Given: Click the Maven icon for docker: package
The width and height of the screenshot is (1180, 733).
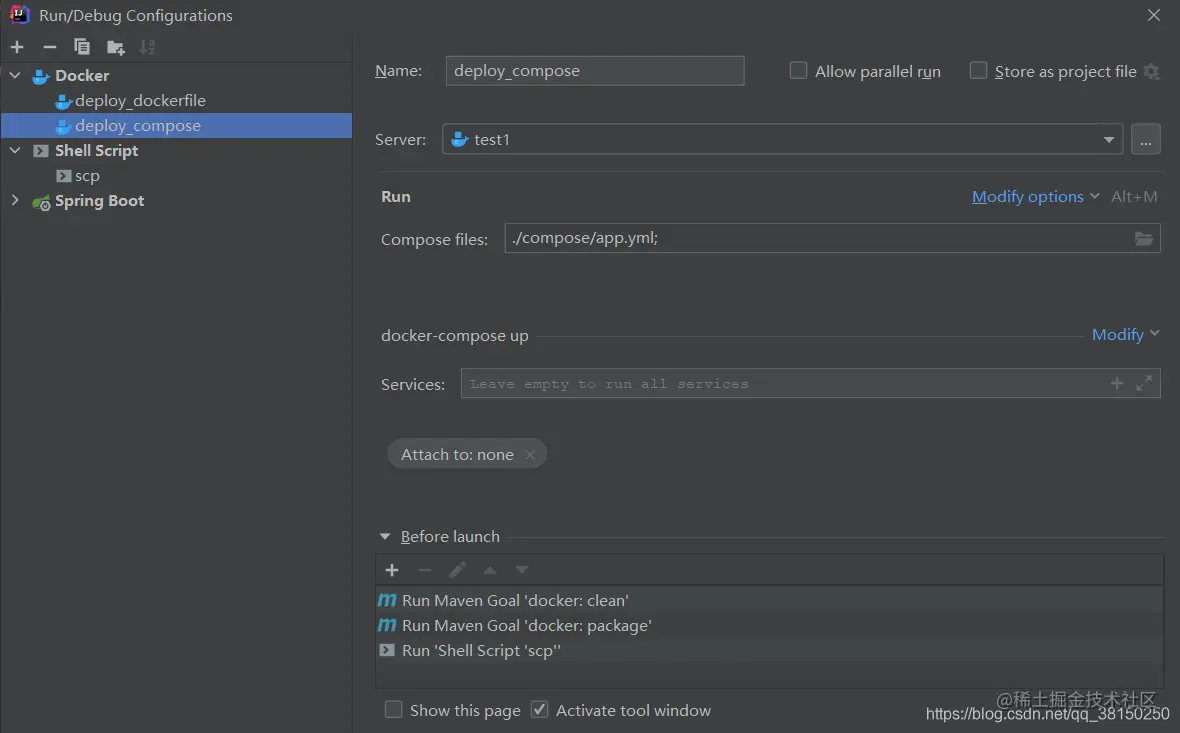Looking at the screenshot, I should tap(387, 625).
